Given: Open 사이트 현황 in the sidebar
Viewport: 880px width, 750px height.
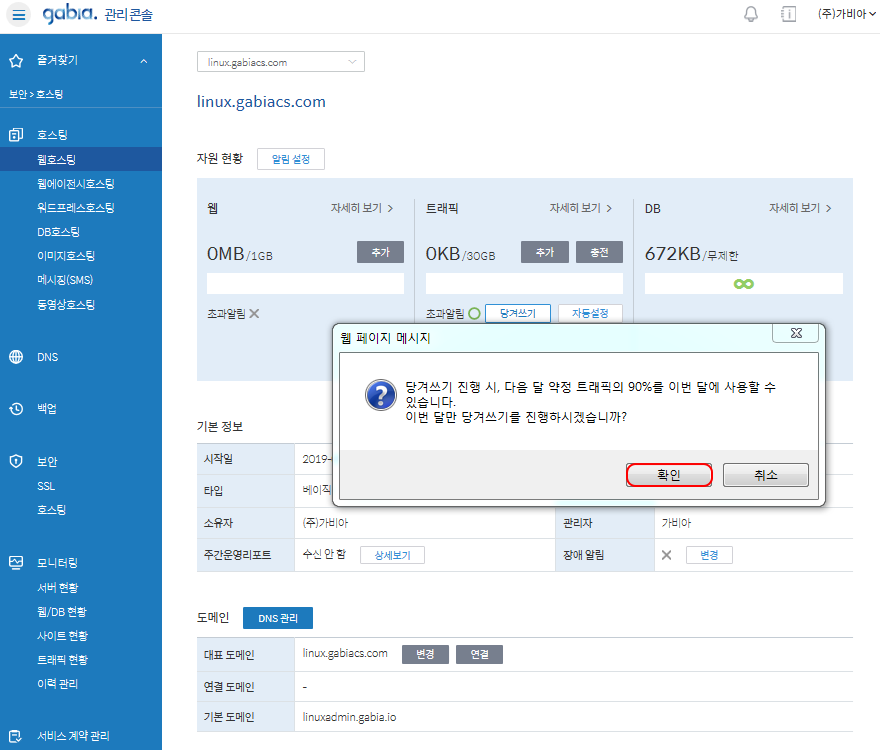Looking at the screenshot, I should point(62,636).
